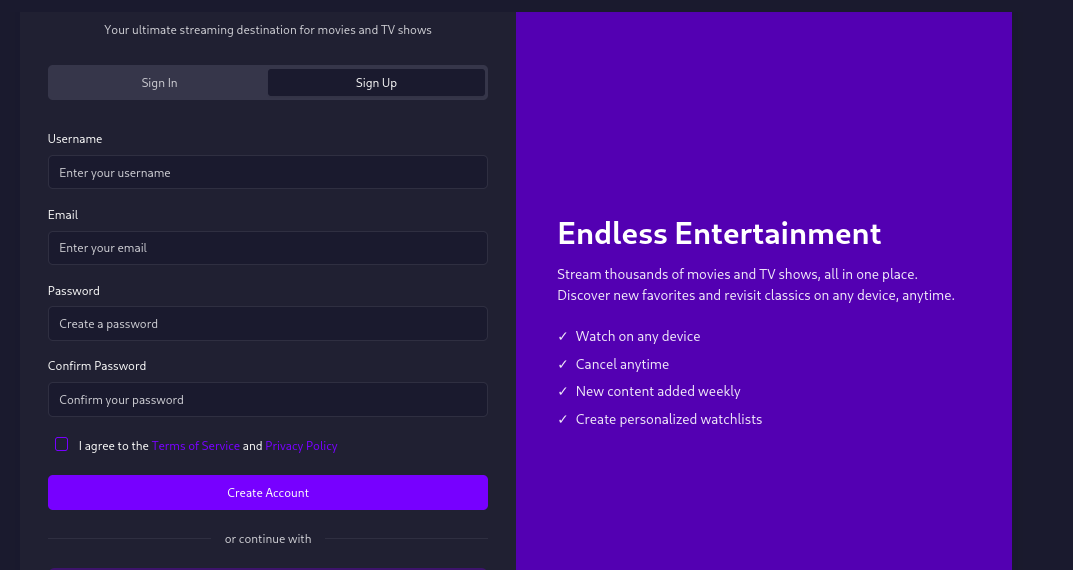Select the Sign Up tab
The height and width of the screenshot is (570, 1073).
(376, 83)
